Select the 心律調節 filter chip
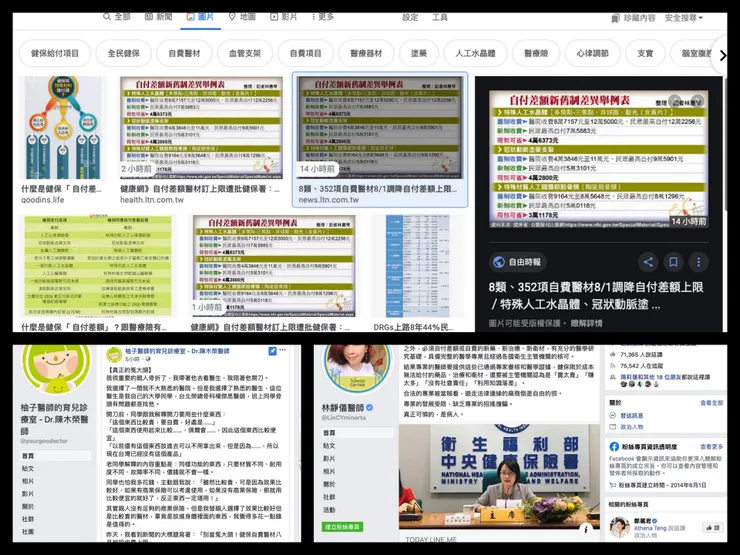Image resolution: width=740 pixels, height=555 pixels. point(592,53)
